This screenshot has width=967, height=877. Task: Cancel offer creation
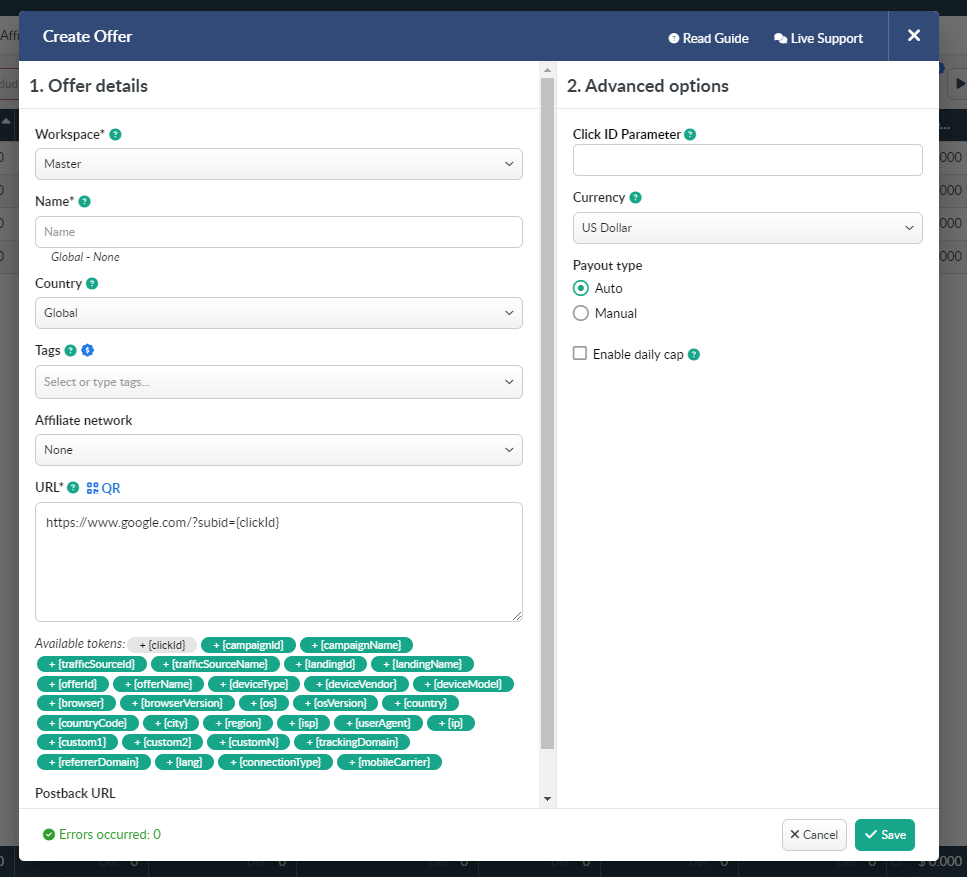(x=814, y=835)
